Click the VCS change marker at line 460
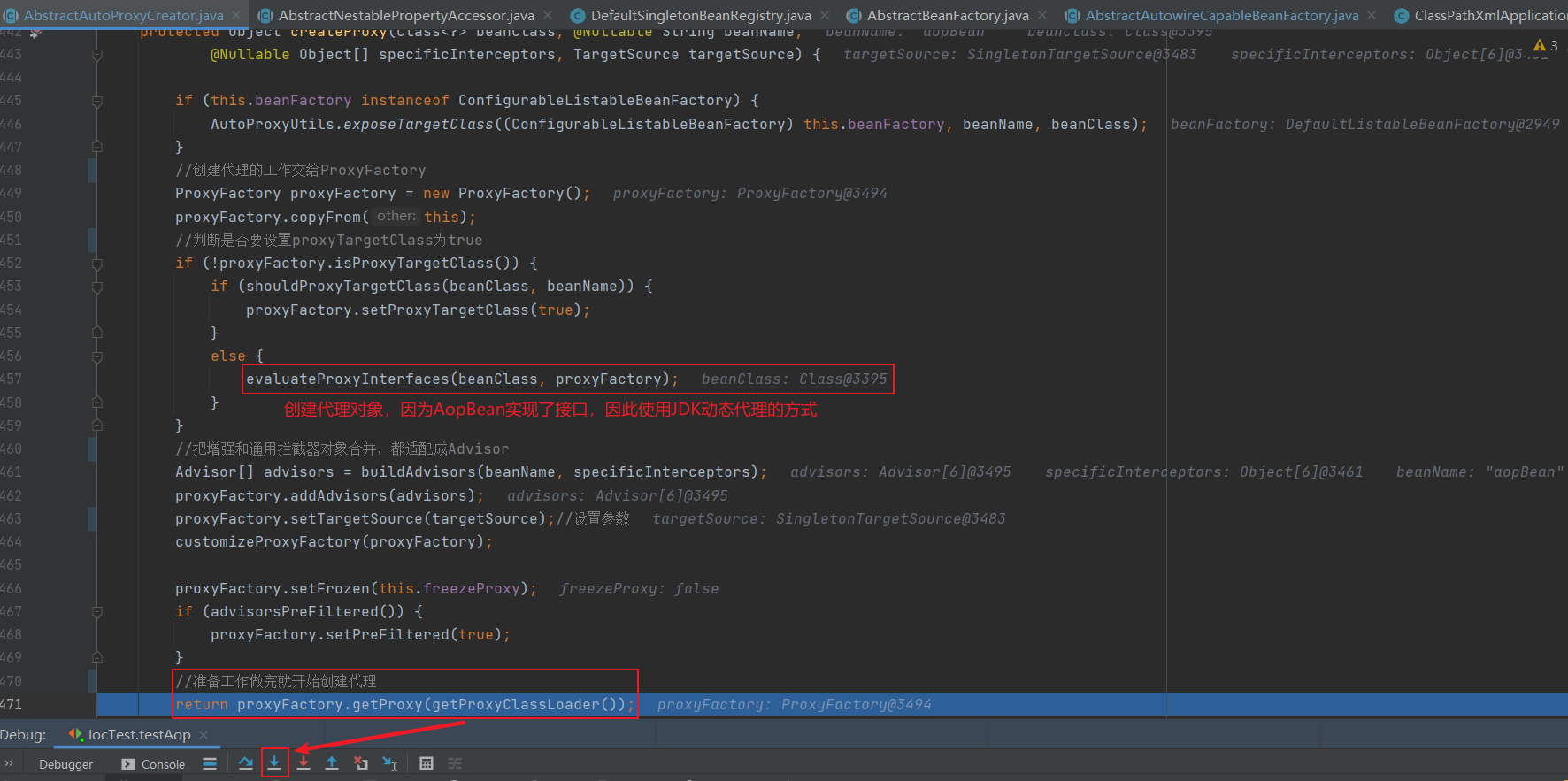Image resolution: width=1568 pixels, height=781 pixels. [92, 448]
